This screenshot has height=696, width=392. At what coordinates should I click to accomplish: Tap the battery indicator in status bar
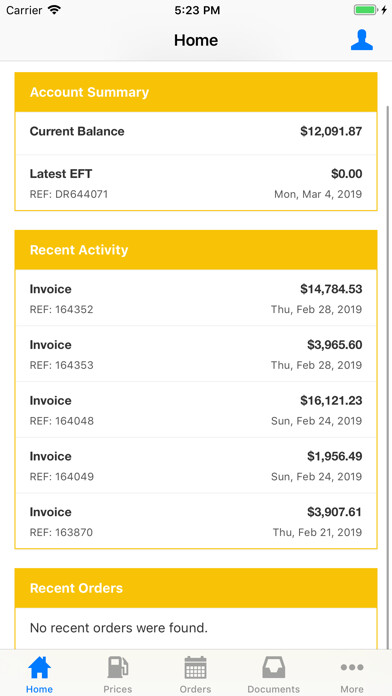point(366,10)
